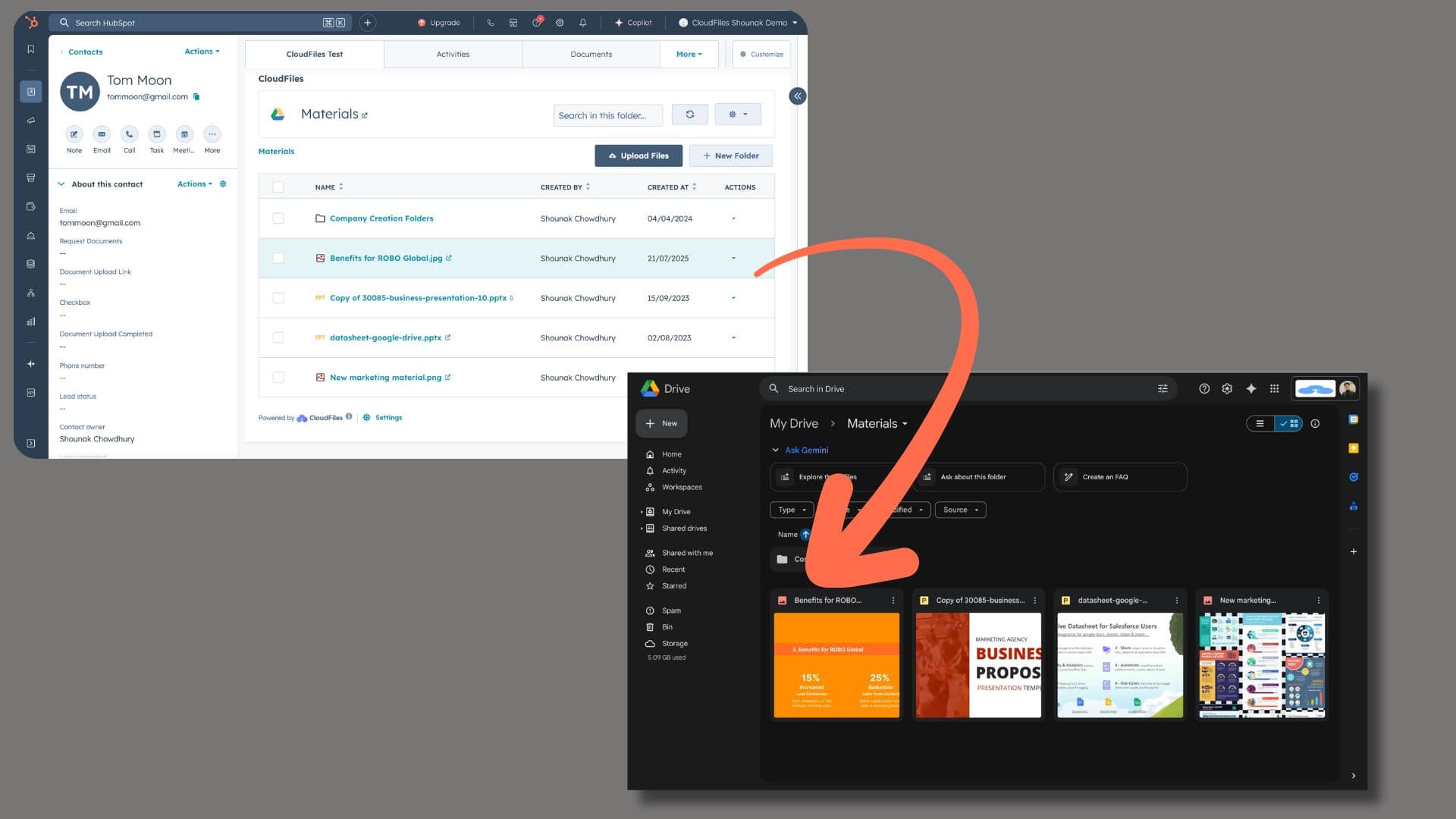
Task: Click the New Folder button
Action: 730,156
